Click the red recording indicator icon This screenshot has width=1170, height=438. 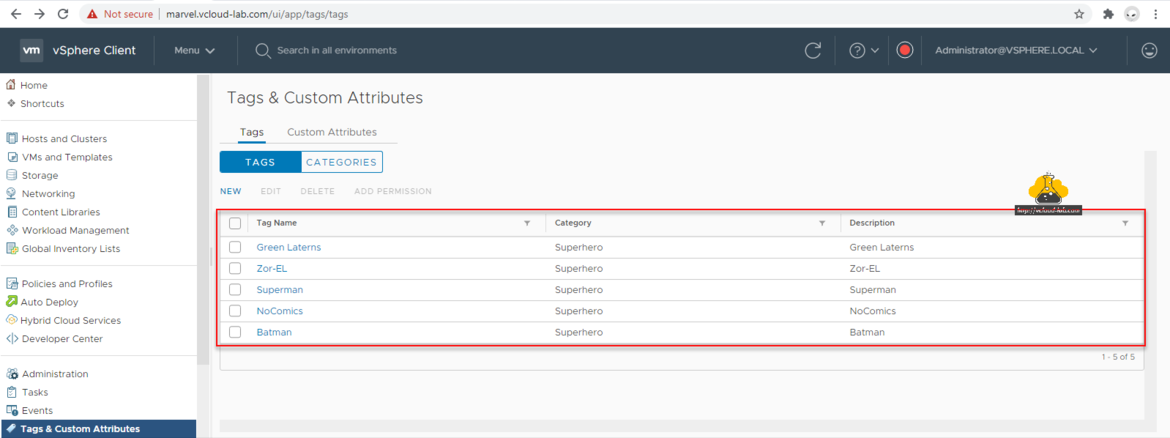point(905,50)
